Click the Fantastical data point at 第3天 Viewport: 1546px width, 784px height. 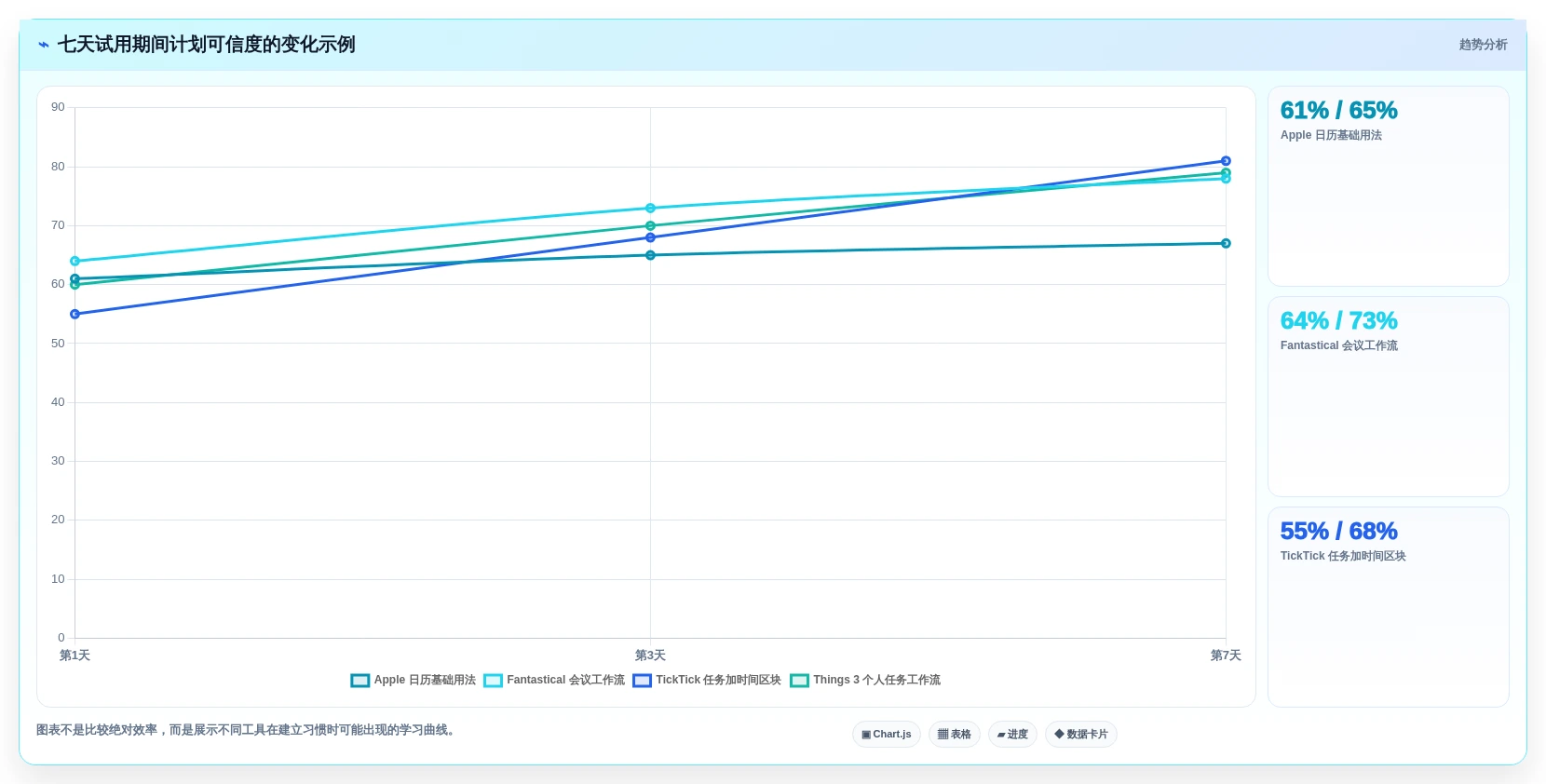pos(650,209)
